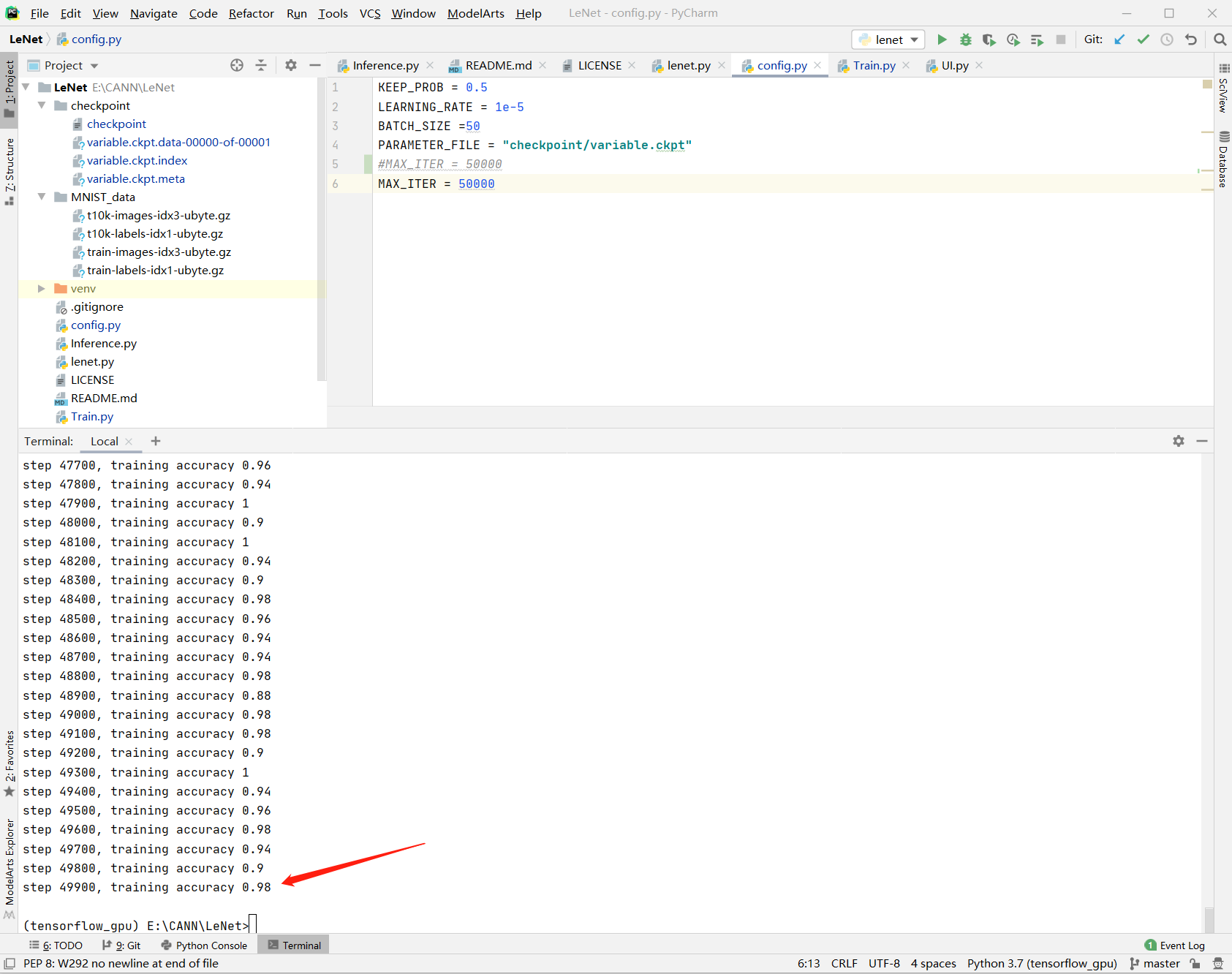Update project with the blue Git arrow

point(1119,39)
